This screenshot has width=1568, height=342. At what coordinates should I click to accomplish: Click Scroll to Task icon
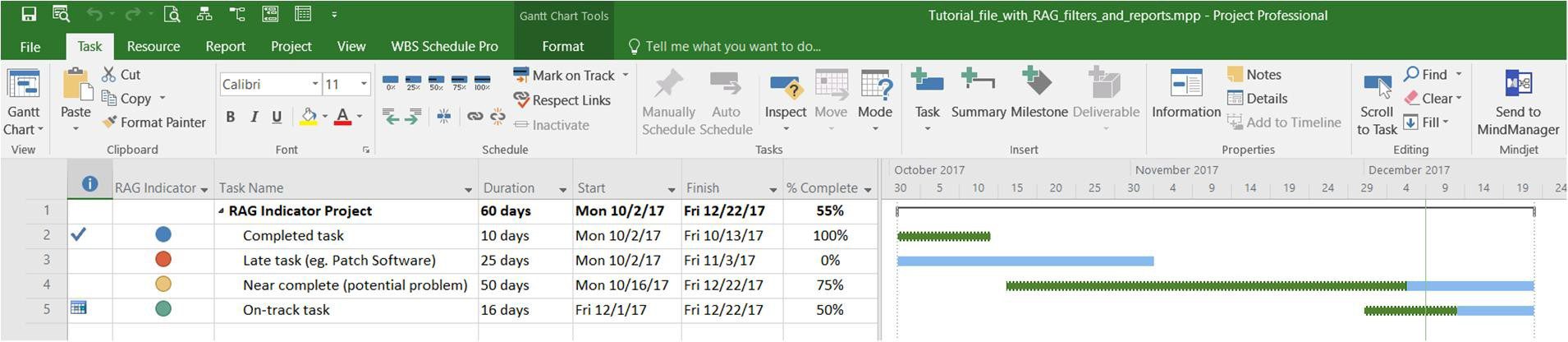1377,102
